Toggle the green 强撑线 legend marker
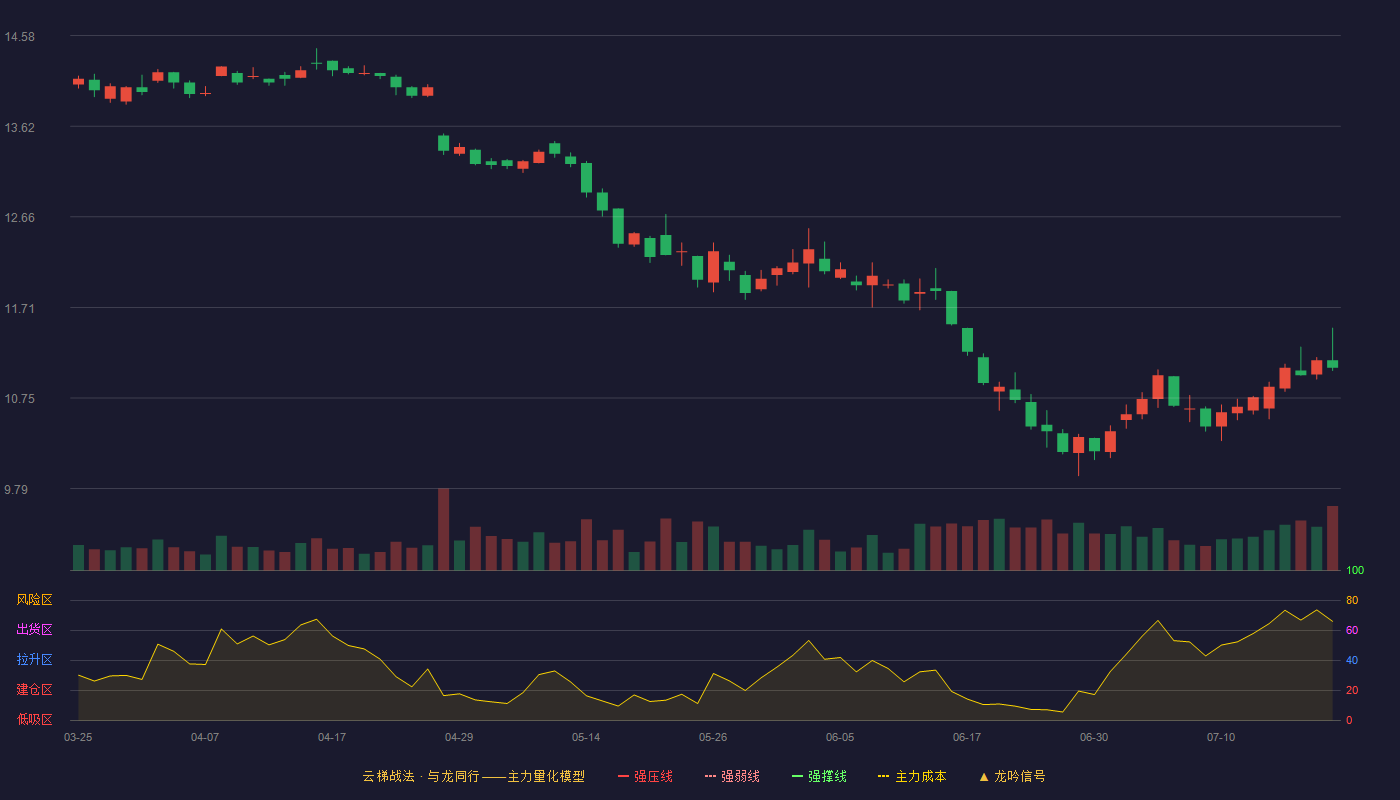Viewport: 1400px width, 800px height. (798, 776)
